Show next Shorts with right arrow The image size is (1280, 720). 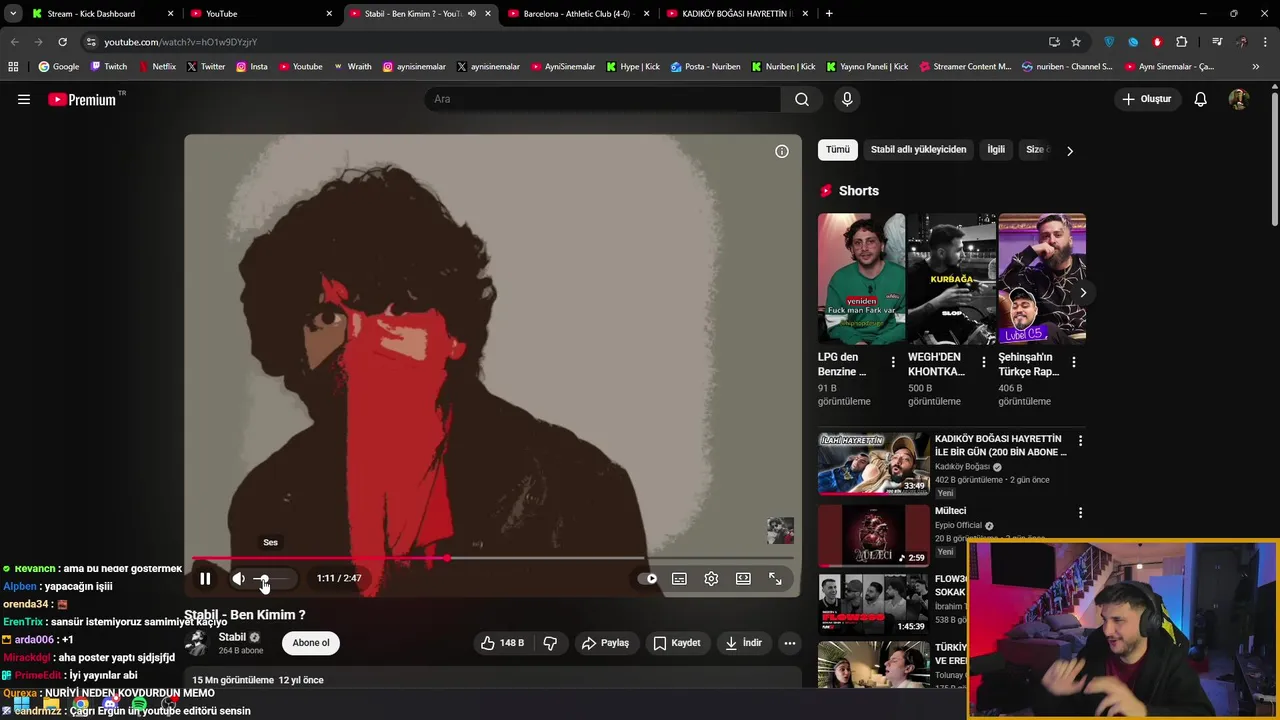(1083, 292)
